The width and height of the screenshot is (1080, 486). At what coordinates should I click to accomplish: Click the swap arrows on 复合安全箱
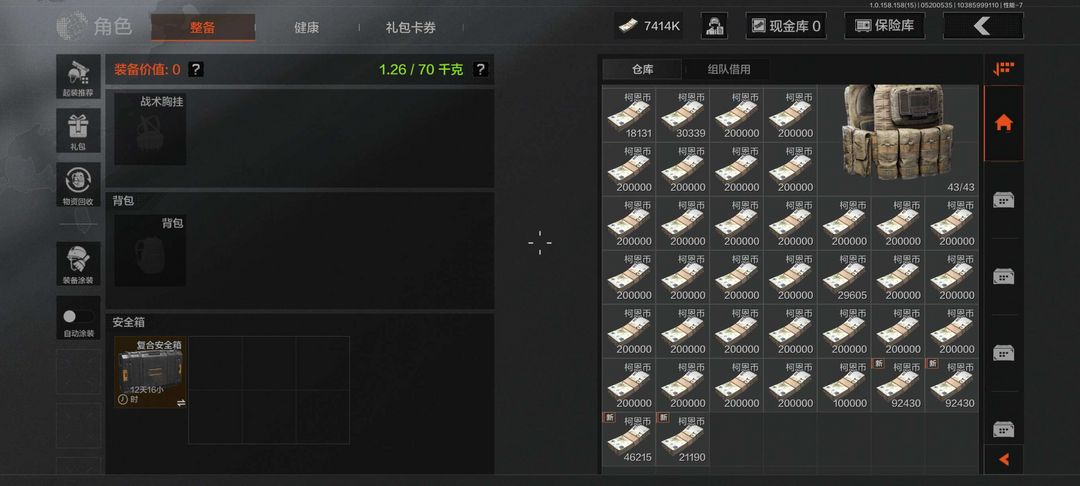pos(180,403)
